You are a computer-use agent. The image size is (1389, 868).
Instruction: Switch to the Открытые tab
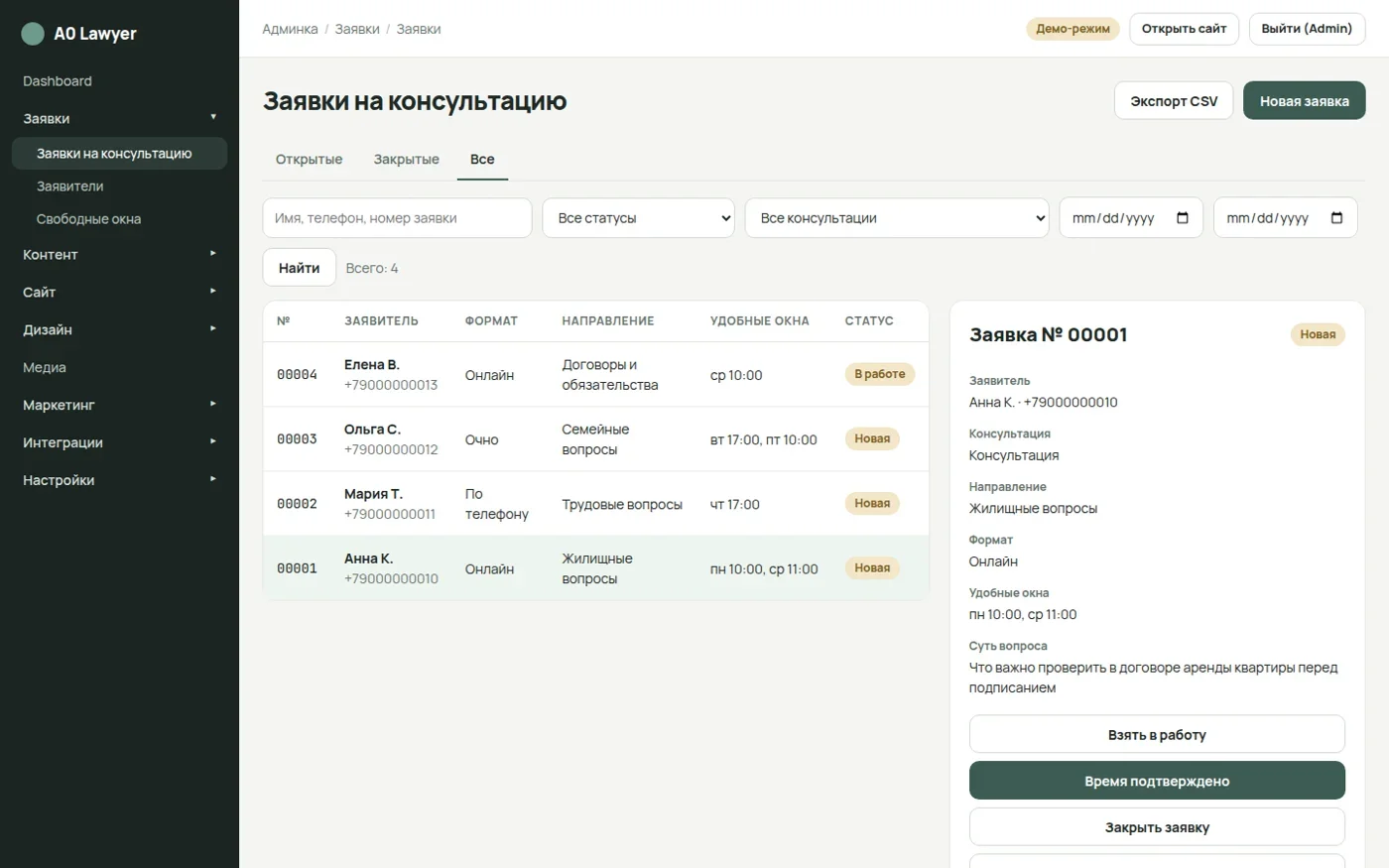309,160
